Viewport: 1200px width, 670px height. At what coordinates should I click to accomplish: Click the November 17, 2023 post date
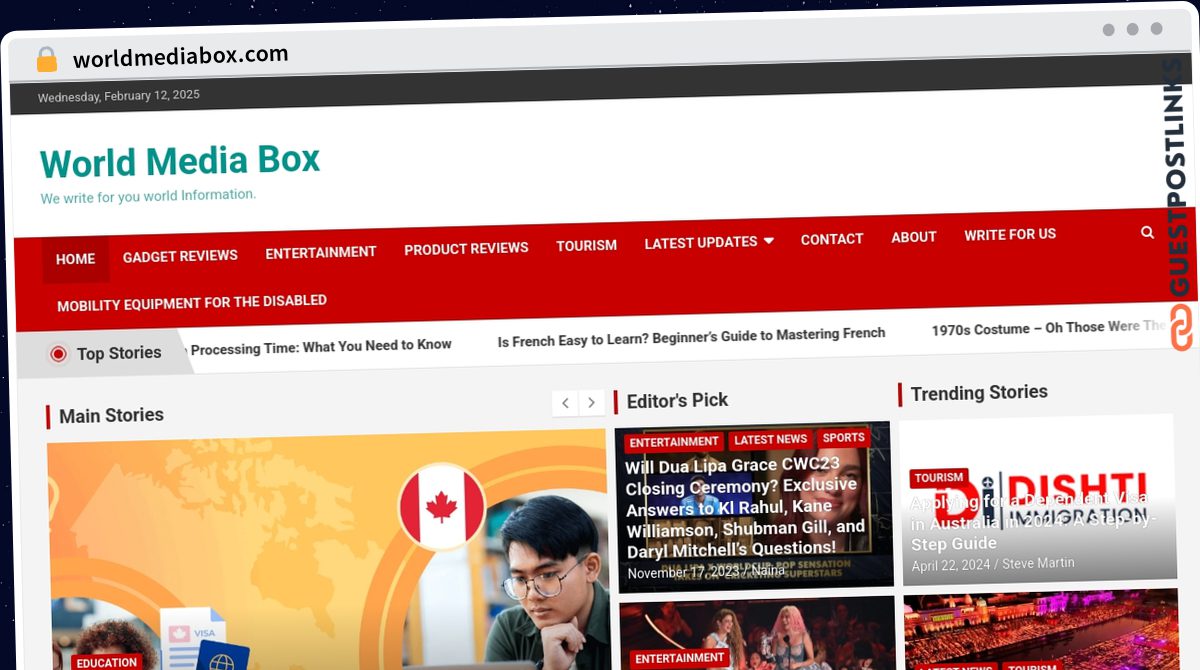(684, 573)
